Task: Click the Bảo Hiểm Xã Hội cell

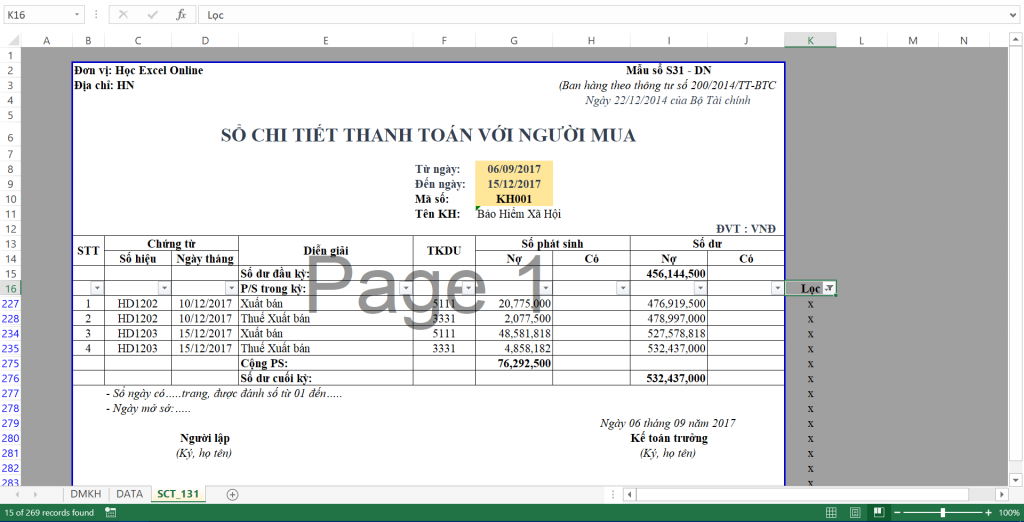Action: pos(519,214)
